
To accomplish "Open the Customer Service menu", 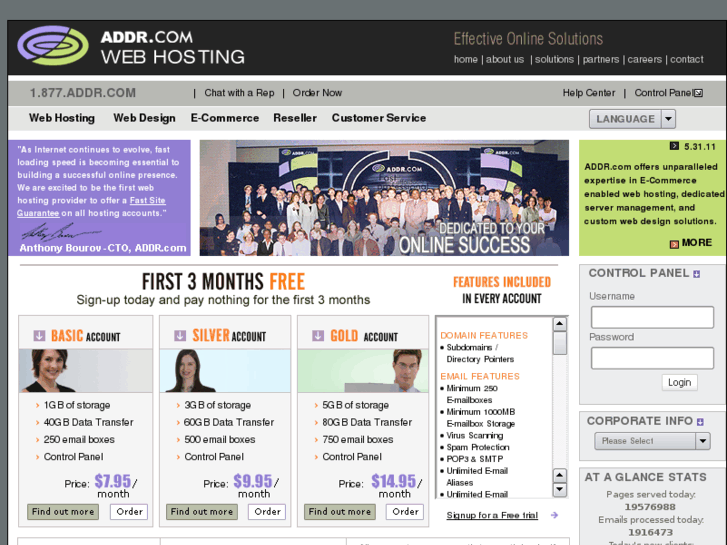I will (x=379, y=118).
